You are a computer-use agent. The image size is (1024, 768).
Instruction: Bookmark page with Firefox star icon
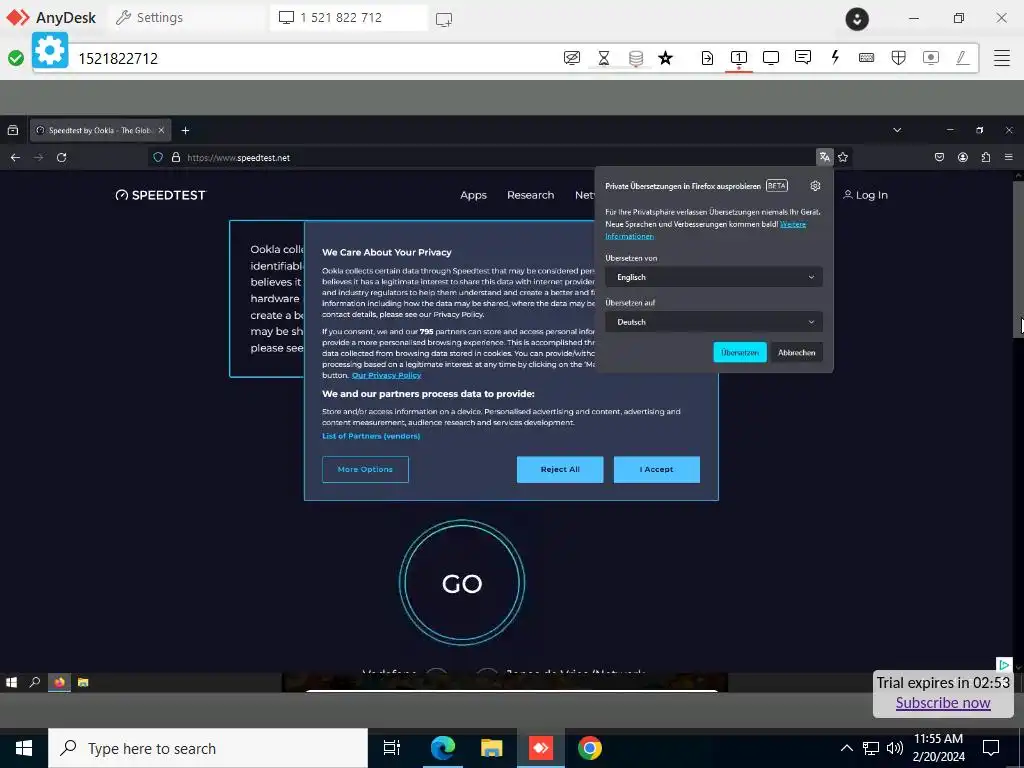click(x=843, y=157)
